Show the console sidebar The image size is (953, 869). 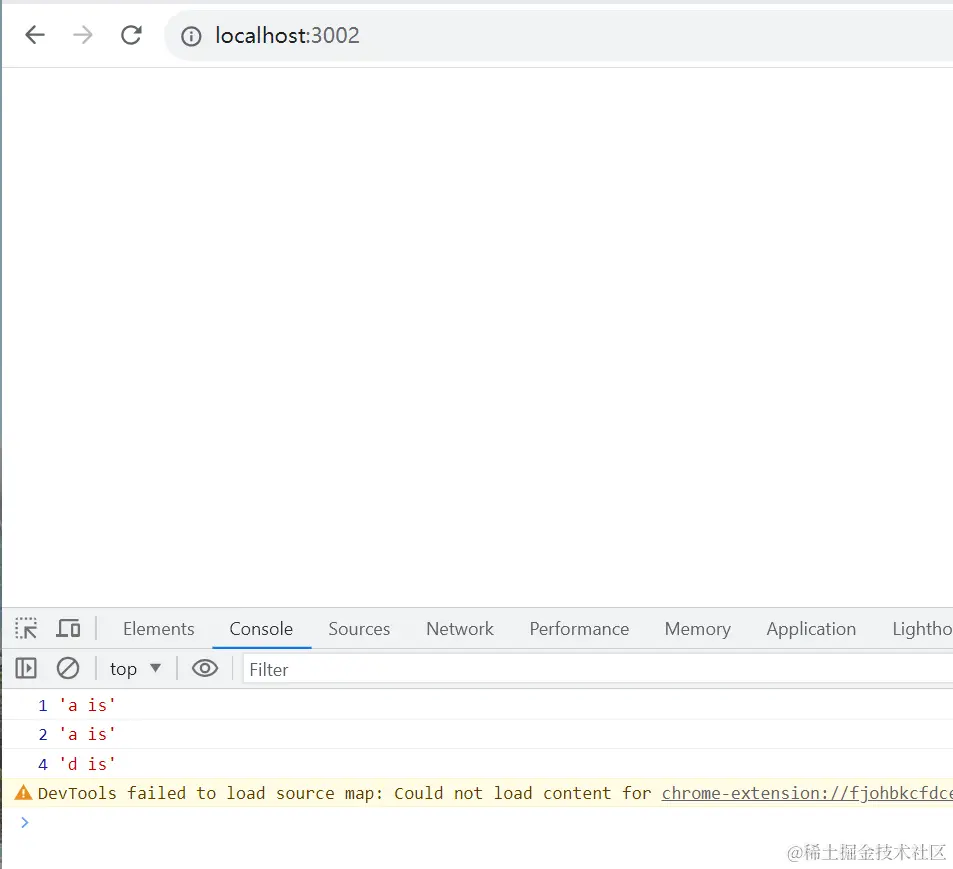[x=26, y=668]
